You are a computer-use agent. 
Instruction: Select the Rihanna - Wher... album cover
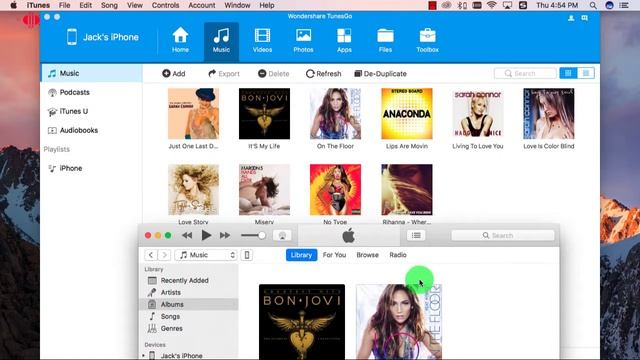click(407, 190)
